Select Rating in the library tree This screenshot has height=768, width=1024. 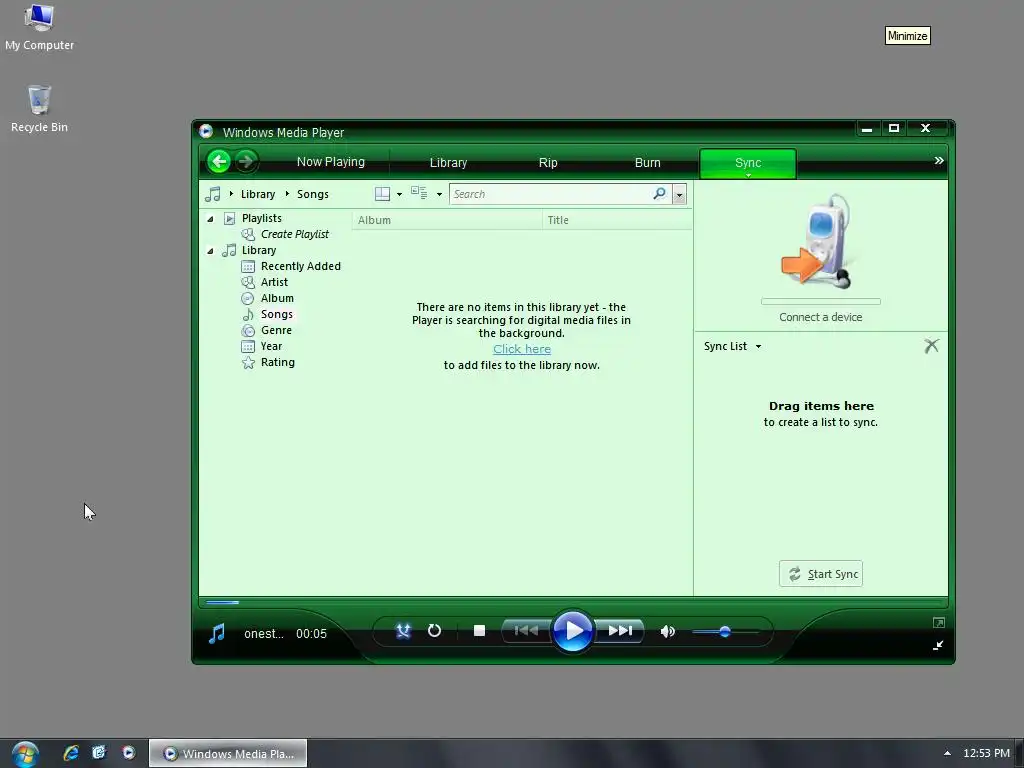(278, 362)
